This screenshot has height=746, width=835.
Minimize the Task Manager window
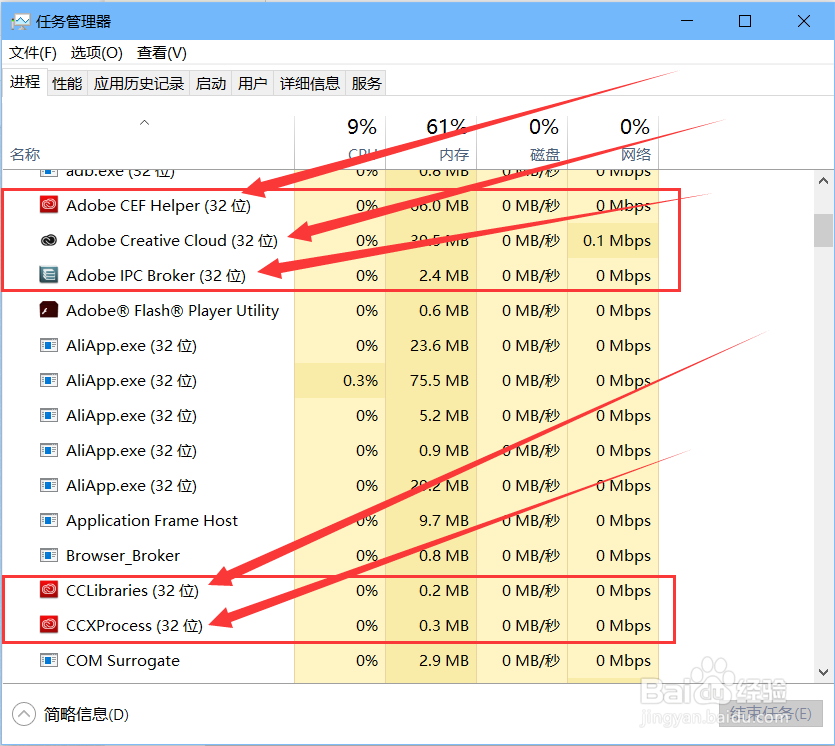point(687,21)
